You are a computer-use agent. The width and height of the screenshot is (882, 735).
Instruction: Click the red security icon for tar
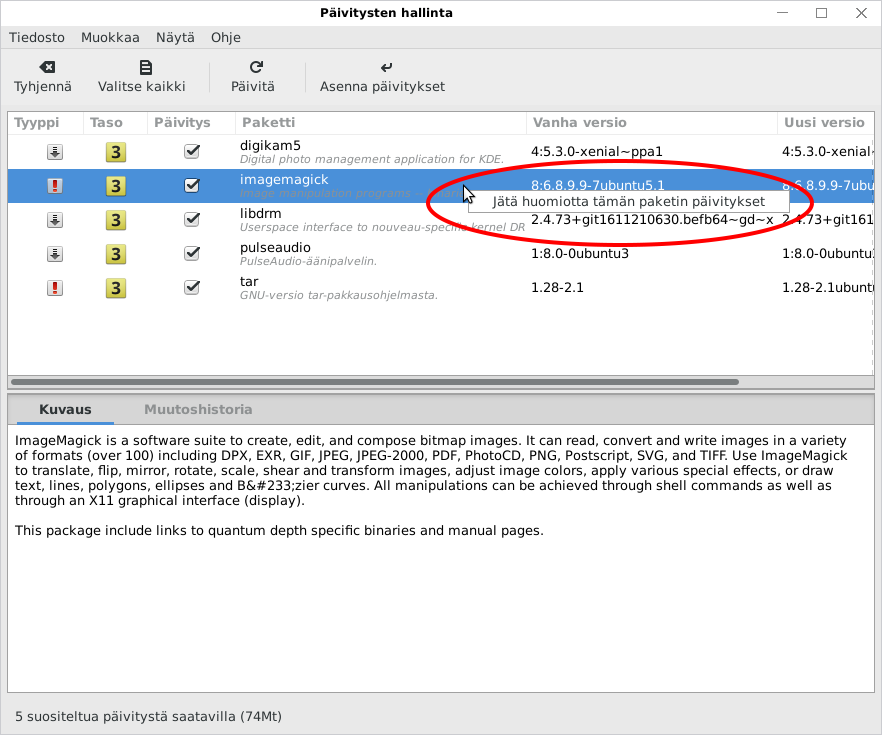click(x=55, y=288)
